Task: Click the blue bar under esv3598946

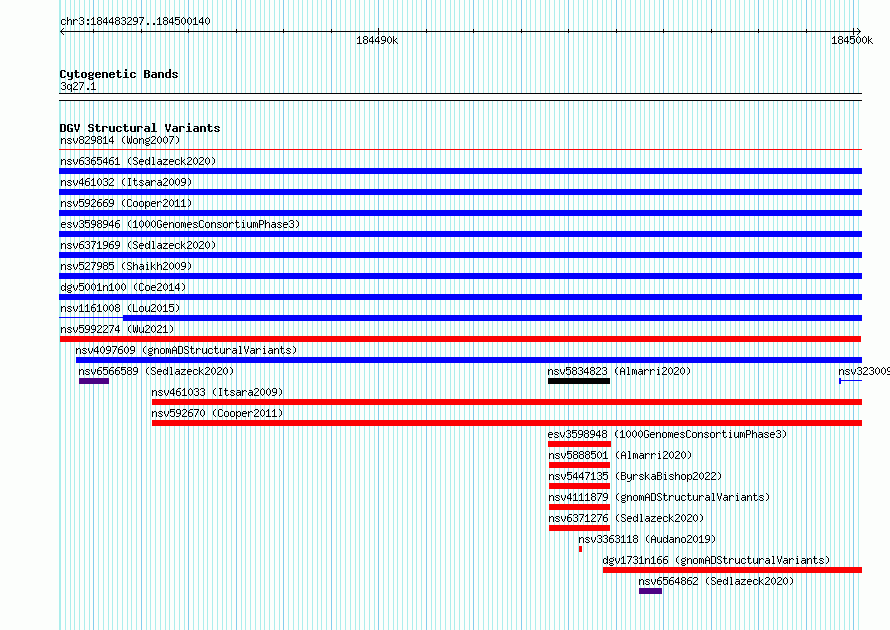Action: 460,234
